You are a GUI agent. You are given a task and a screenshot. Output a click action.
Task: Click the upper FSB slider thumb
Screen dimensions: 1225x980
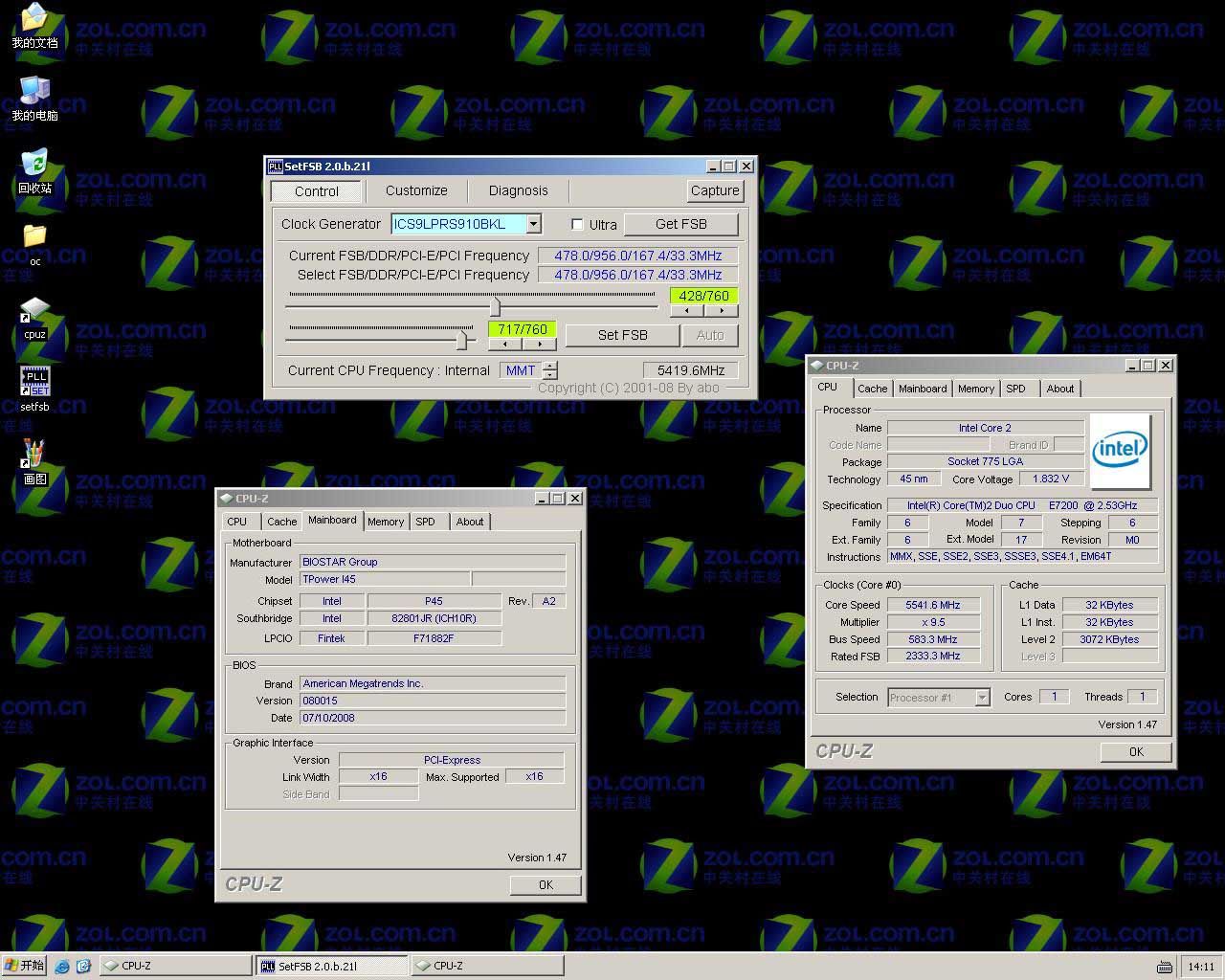(495, 306)
